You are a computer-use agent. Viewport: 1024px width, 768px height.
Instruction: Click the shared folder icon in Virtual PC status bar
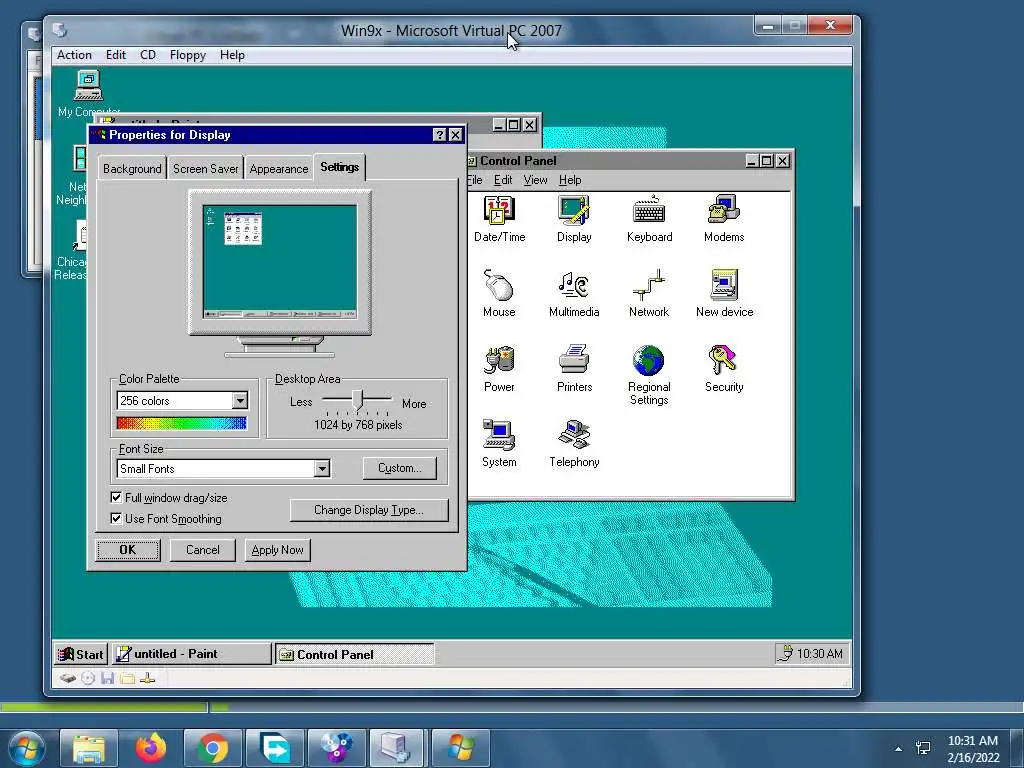tap(127, 679)
